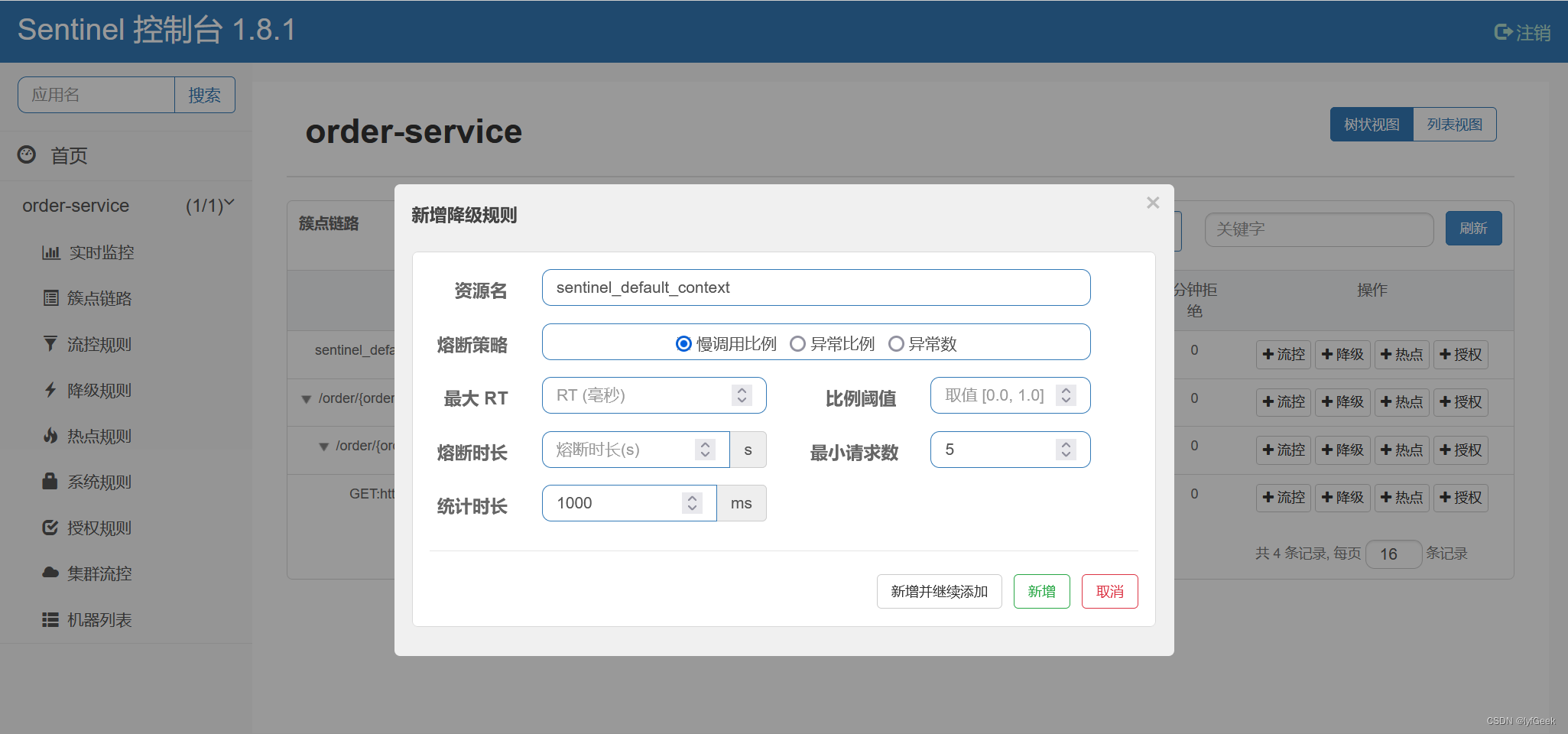Click 热点 in the third table row
The height and width of the screenshot is (734, 1568).
(x=1402, y=450)
